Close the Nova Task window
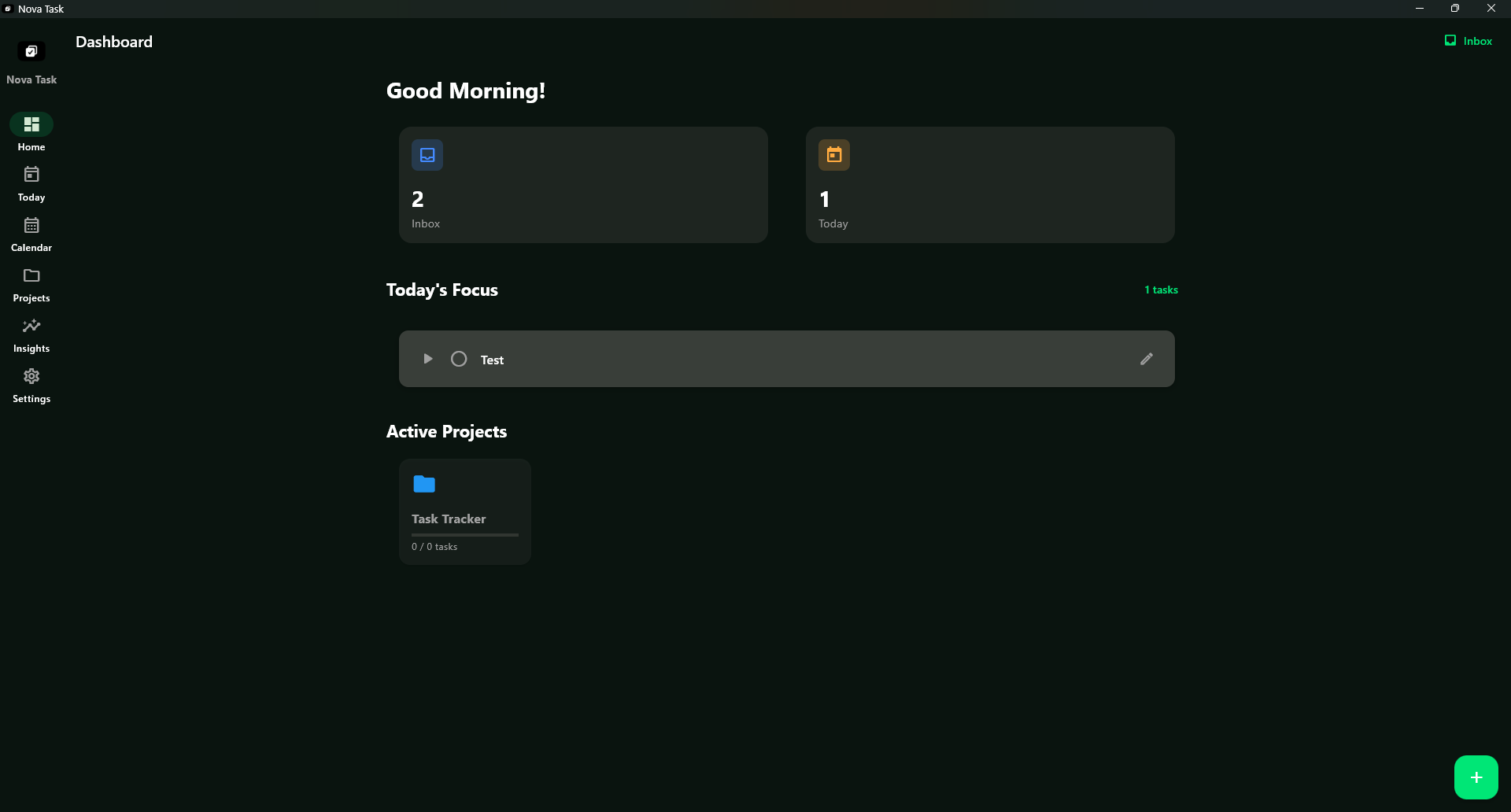Viewport: 1511px width, 812px height. click(x=1491, y=9)
